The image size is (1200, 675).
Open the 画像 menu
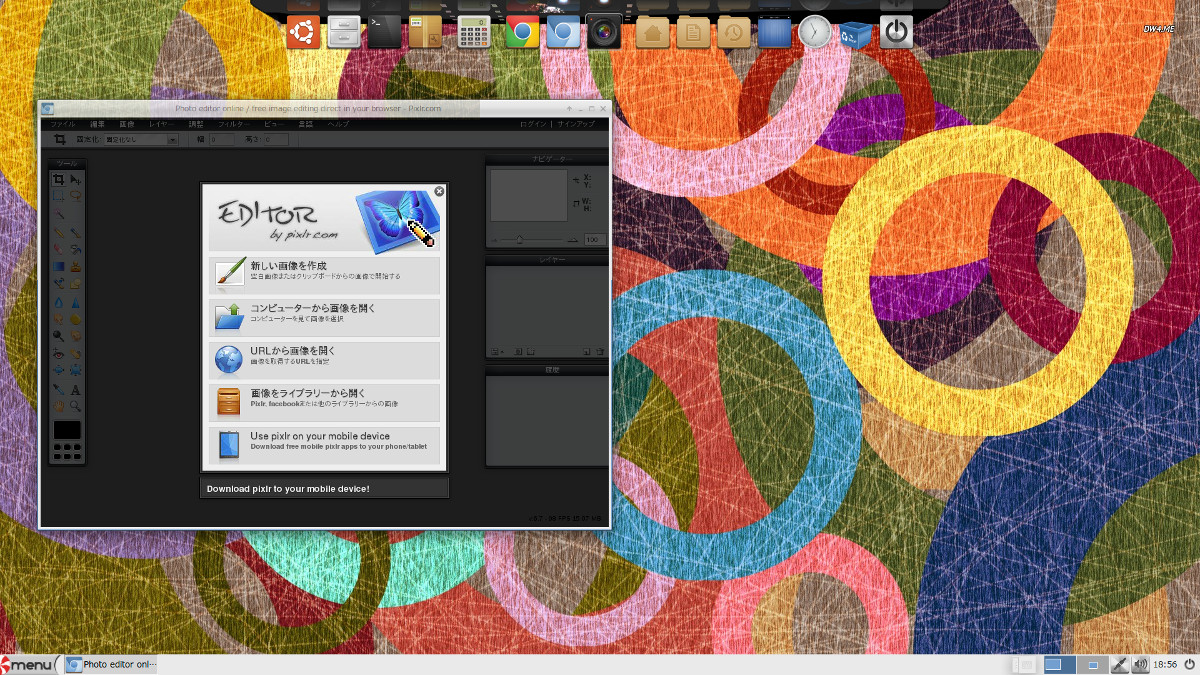coord(127,124)
